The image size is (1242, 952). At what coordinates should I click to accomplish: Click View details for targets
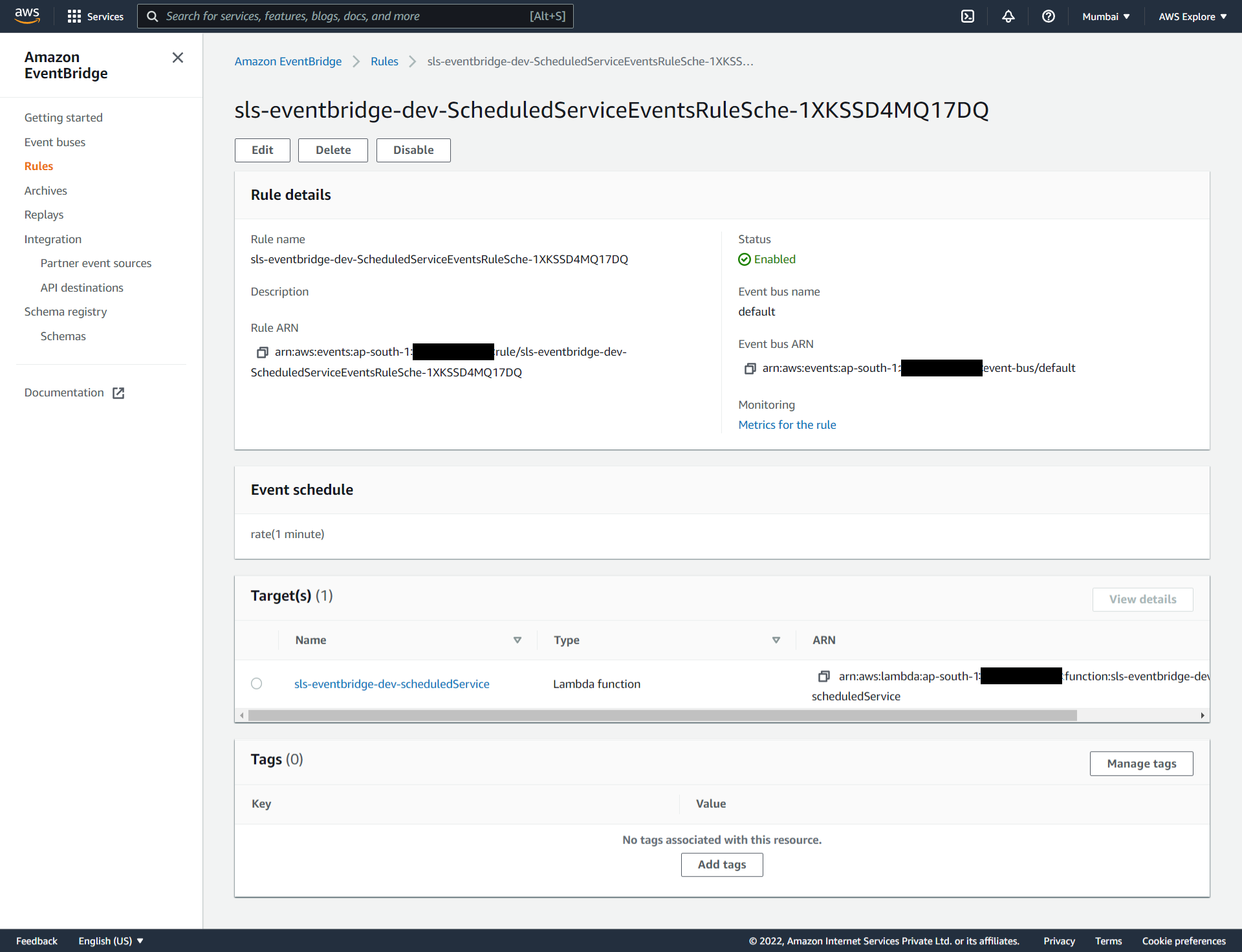[1143, 600]
